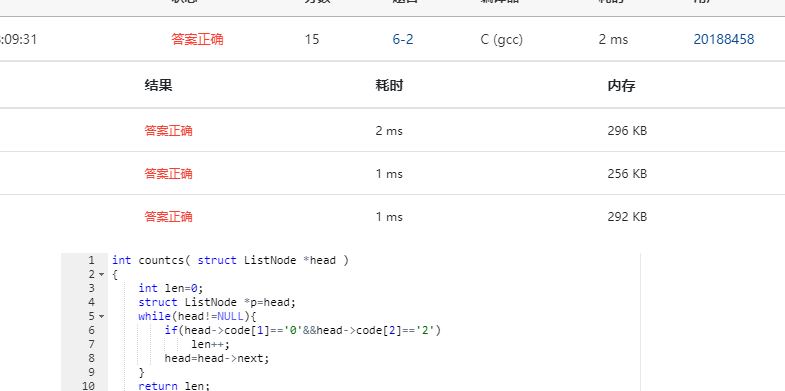Click line number 3 in code gutter
The width and height of the screenshot is (785, 391).
(91, 288)
